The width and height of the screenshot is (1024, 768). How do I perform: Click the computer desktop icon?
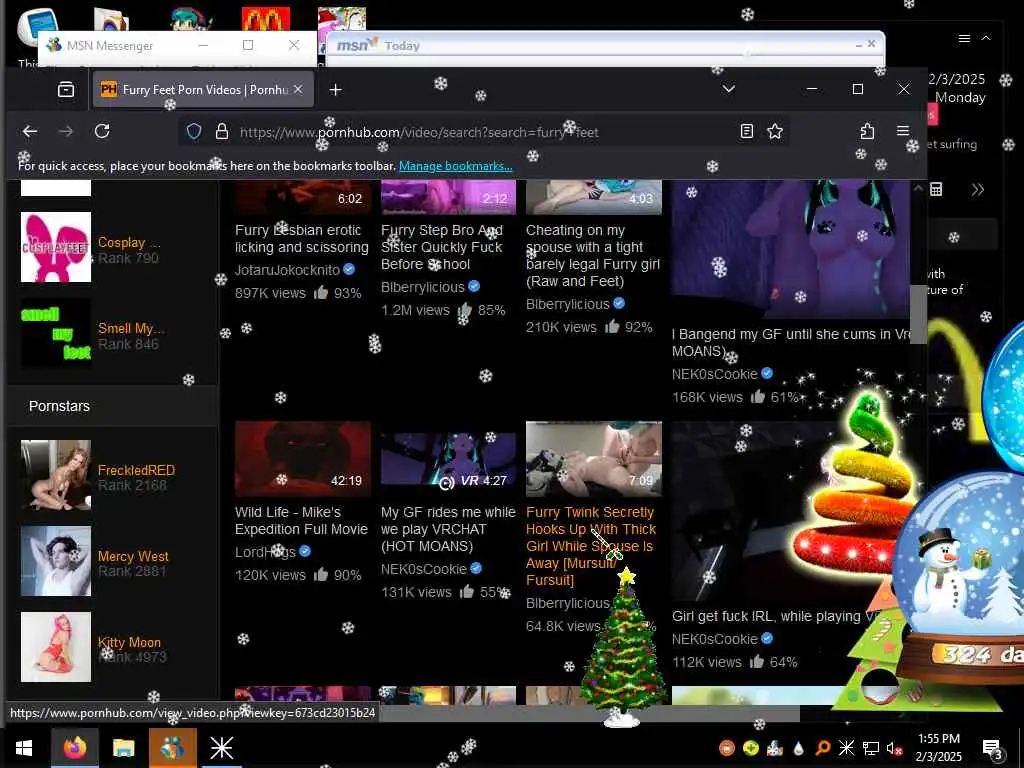click(x=38, y=26)
